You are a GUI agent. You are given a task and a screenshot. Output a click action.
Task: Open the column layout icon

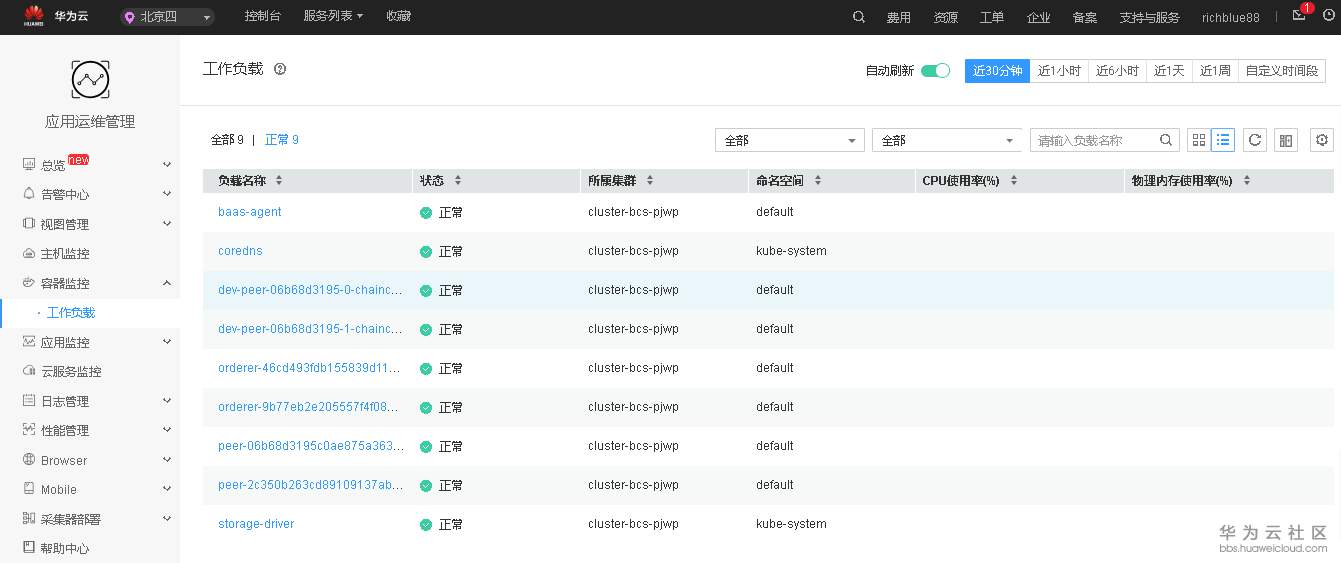[1286, 140]
